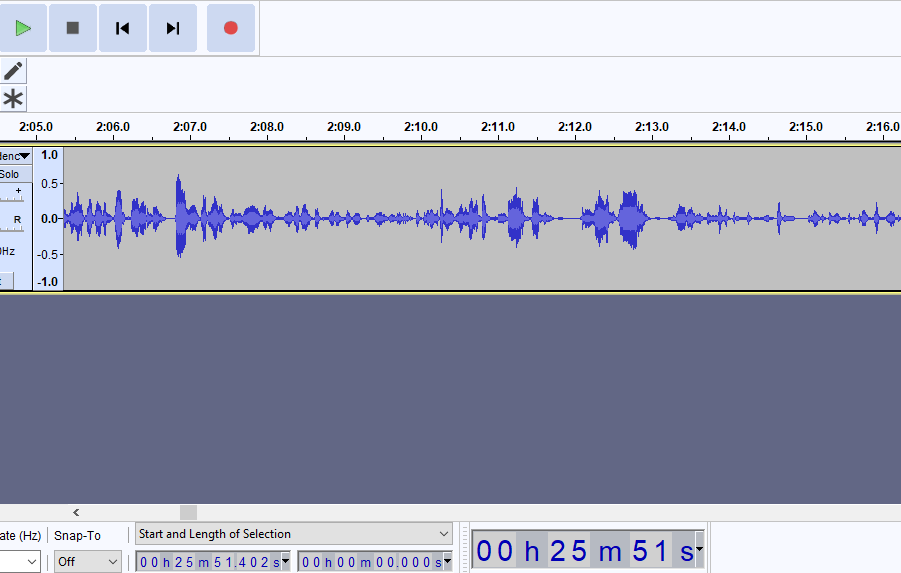The image size is (901, 573).
Task: Click the 2:10.0 mark on the timeline ruler
Action: [x=421, y=127]
